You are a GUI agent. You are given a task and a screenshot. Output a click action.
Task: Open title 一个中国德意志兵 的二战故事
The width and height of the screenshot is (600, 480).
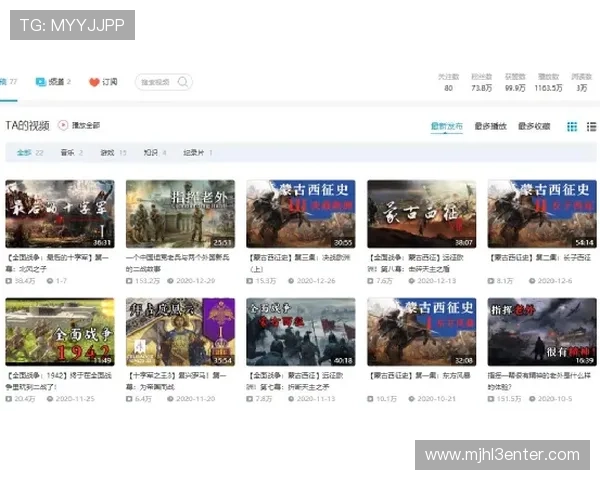(x=178, y=263)
